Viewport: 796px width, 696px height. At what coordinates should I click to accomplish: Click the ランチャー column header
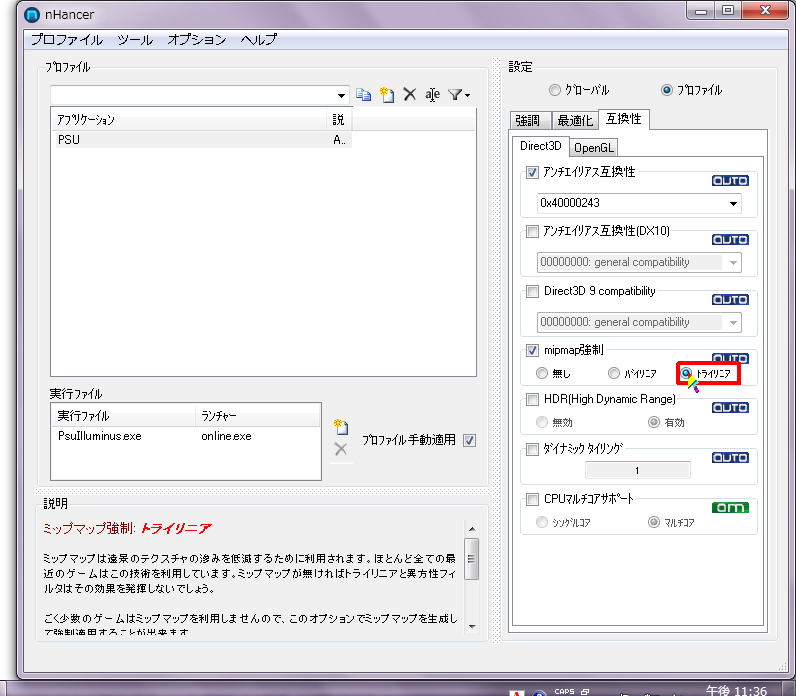[x=258, y=416]
